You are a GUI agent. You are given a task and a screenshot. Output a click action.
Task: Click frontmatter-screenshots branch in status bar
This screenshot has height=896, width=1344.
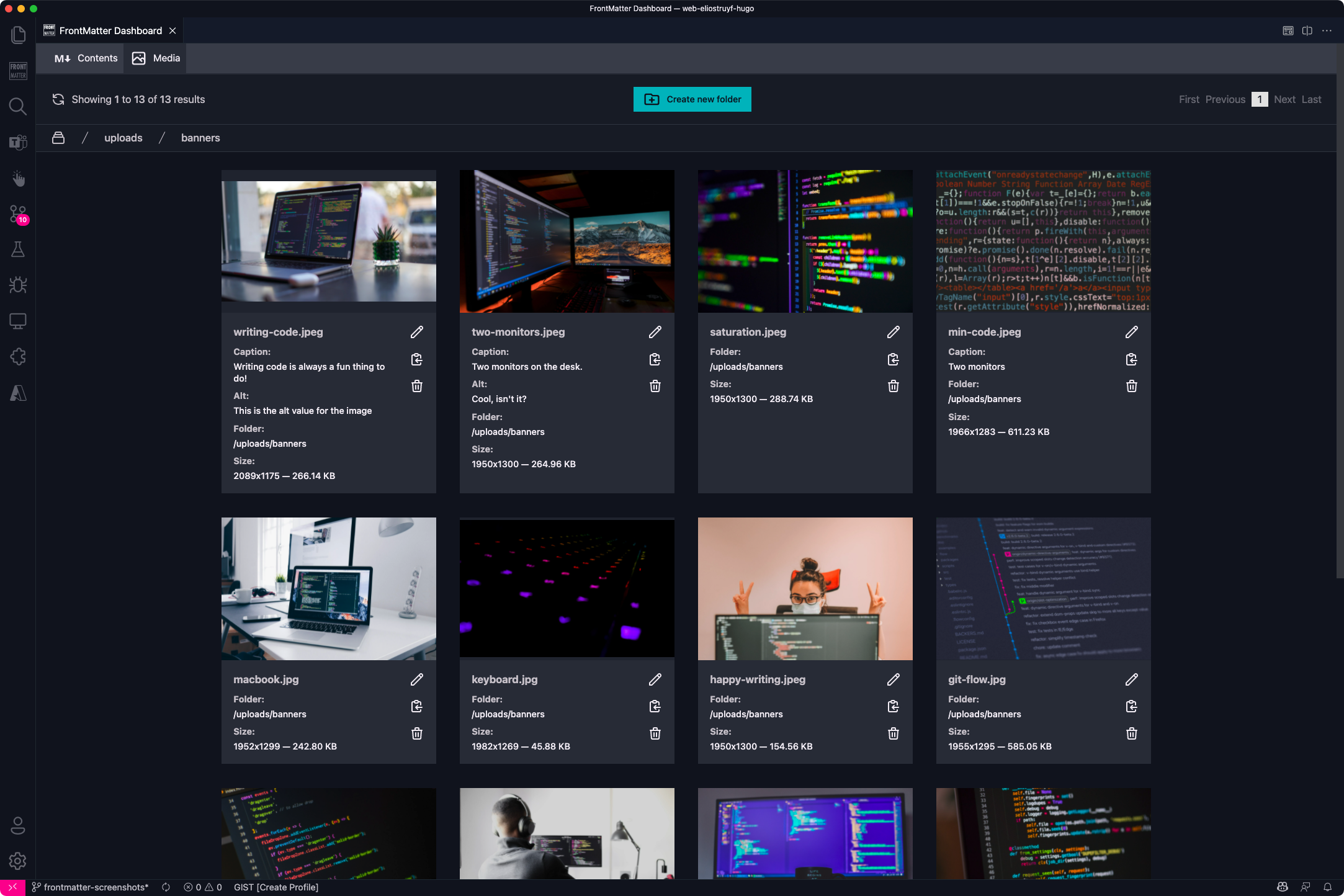pos(91,887)
